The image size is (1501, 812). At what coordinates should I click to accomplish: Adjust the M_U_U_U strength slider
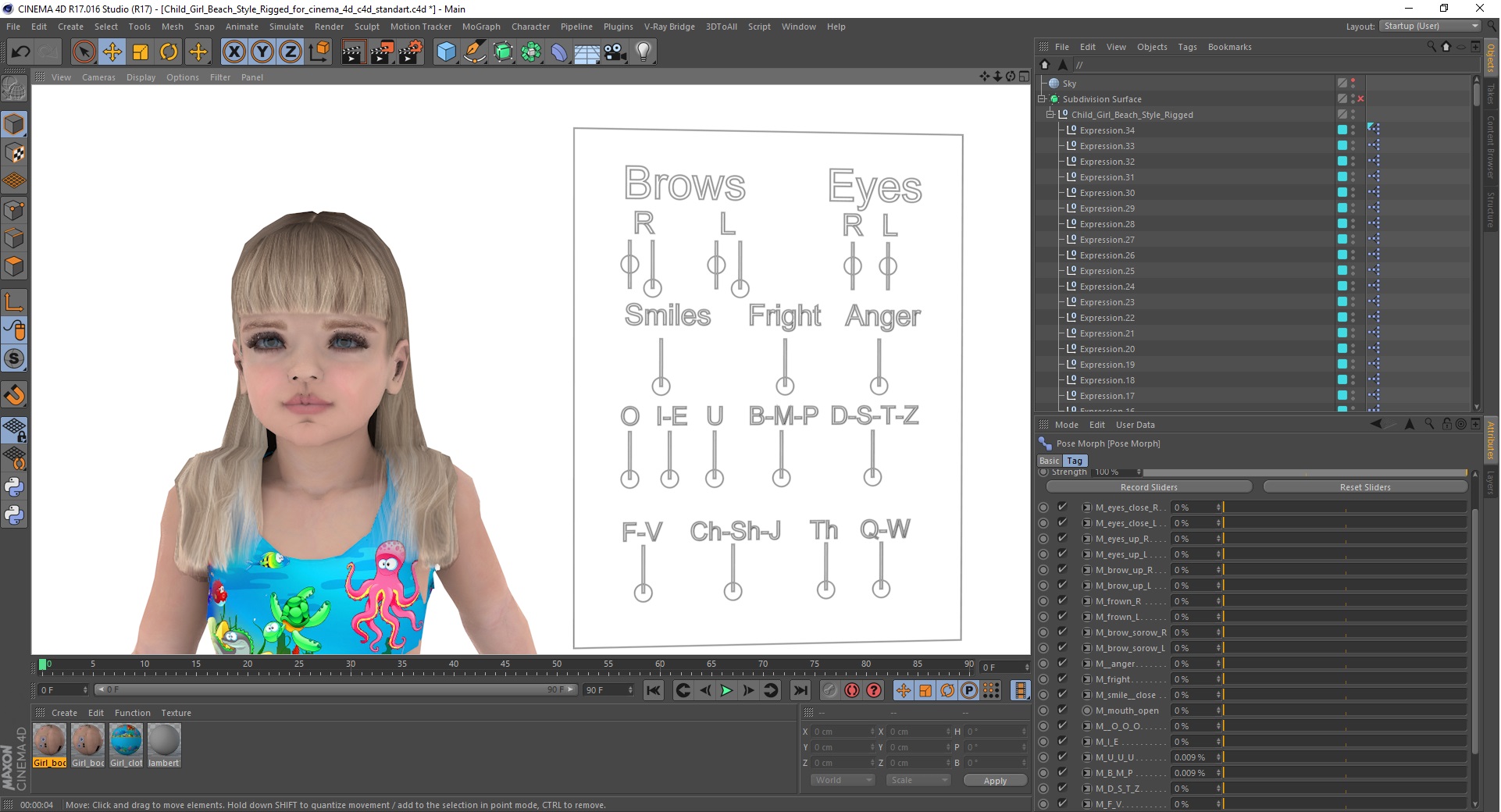pyautogui.click(x=1345, y=757)
